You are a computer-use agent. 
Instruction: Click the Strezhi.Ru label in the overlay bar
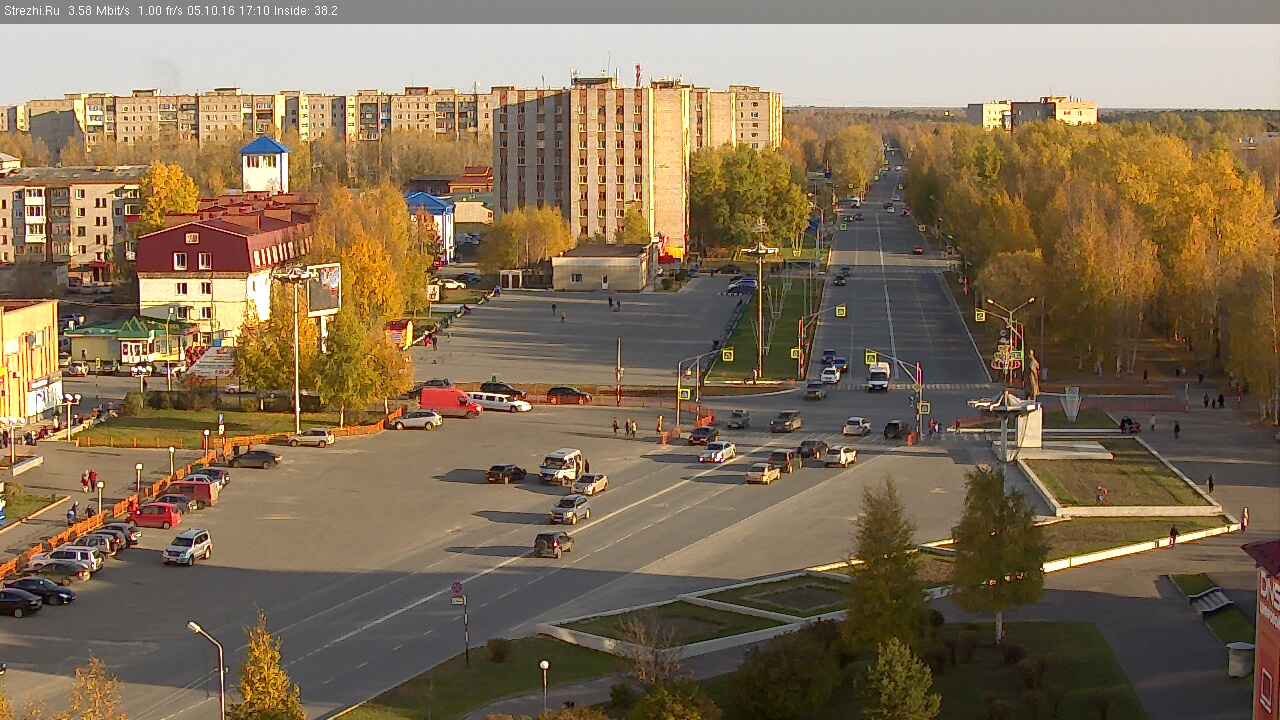tap(31, 11)
